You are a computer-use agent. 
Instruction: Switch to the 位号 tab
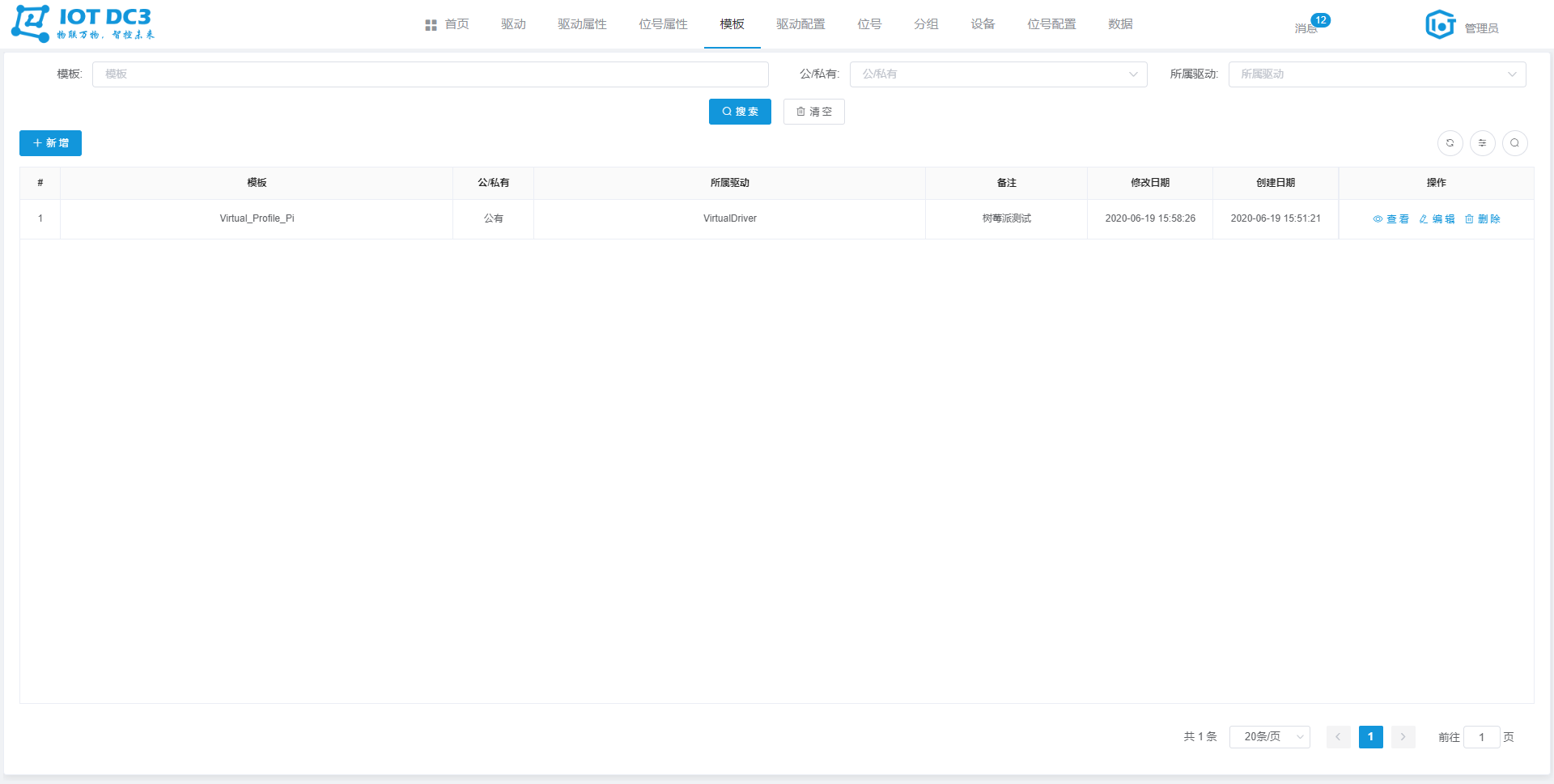tap(869, 24)
